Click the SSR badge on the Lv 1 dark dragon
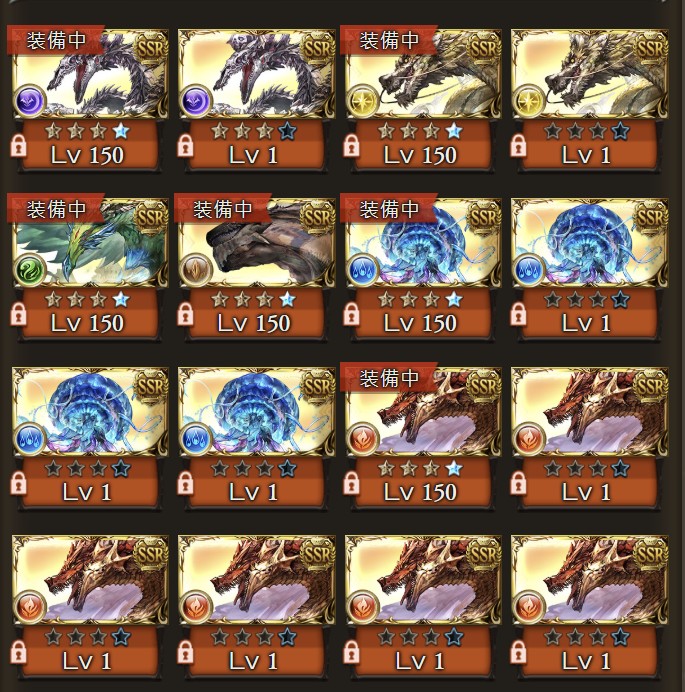The image size is (685, 692). point(318,48)
